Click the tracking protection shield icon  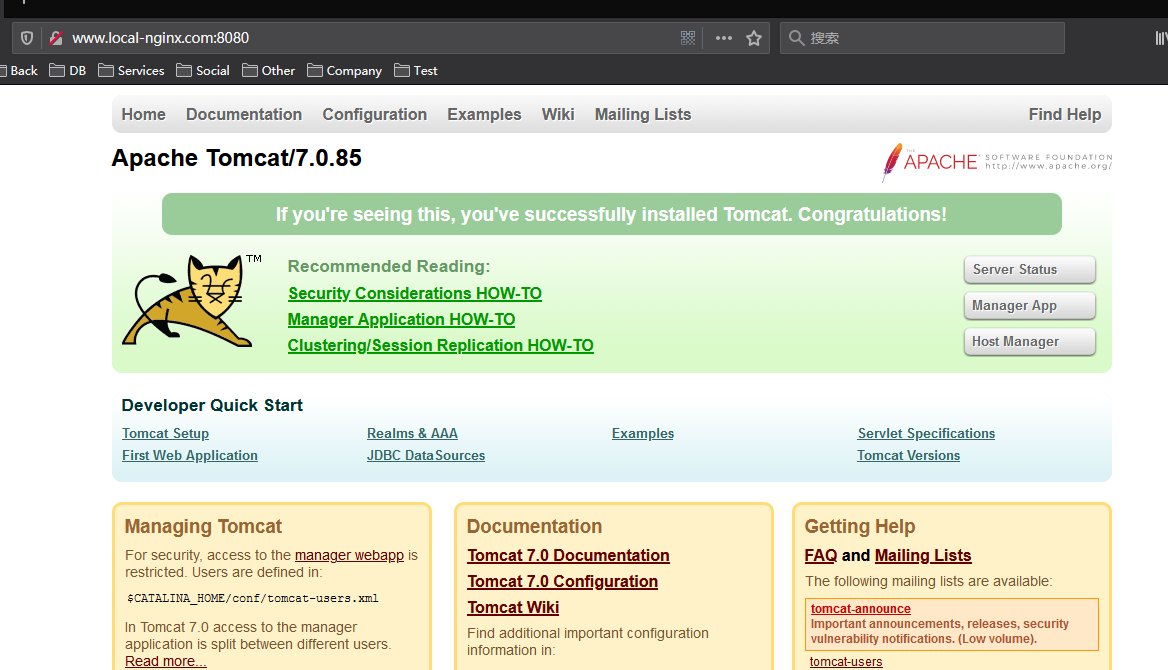tap(27, 38)
